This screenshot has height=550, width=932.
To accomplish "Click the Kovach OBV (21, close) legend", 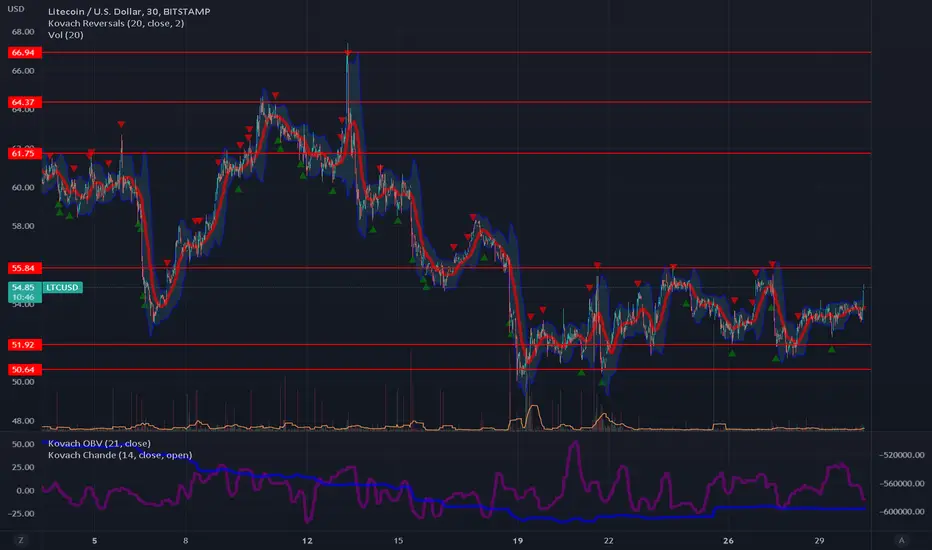I will (99, 444).
